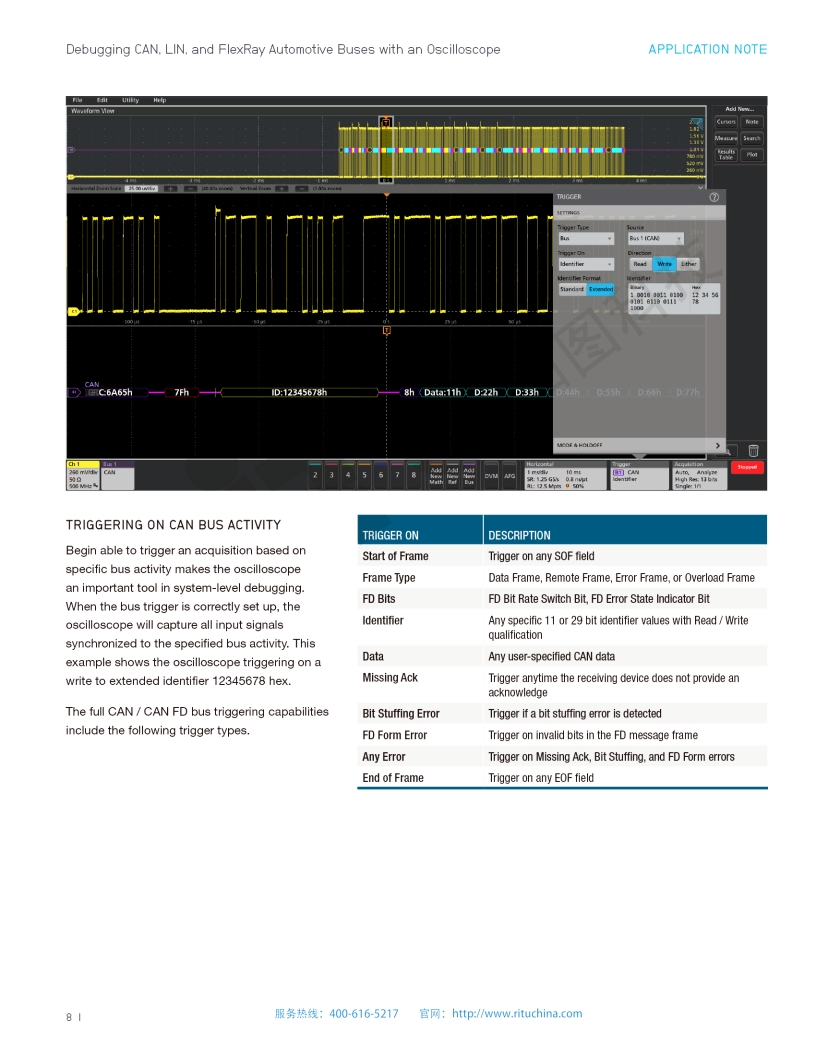
Task: Open the Source Bus 1 (CAN) dropdown
Action: pos(655,239)
